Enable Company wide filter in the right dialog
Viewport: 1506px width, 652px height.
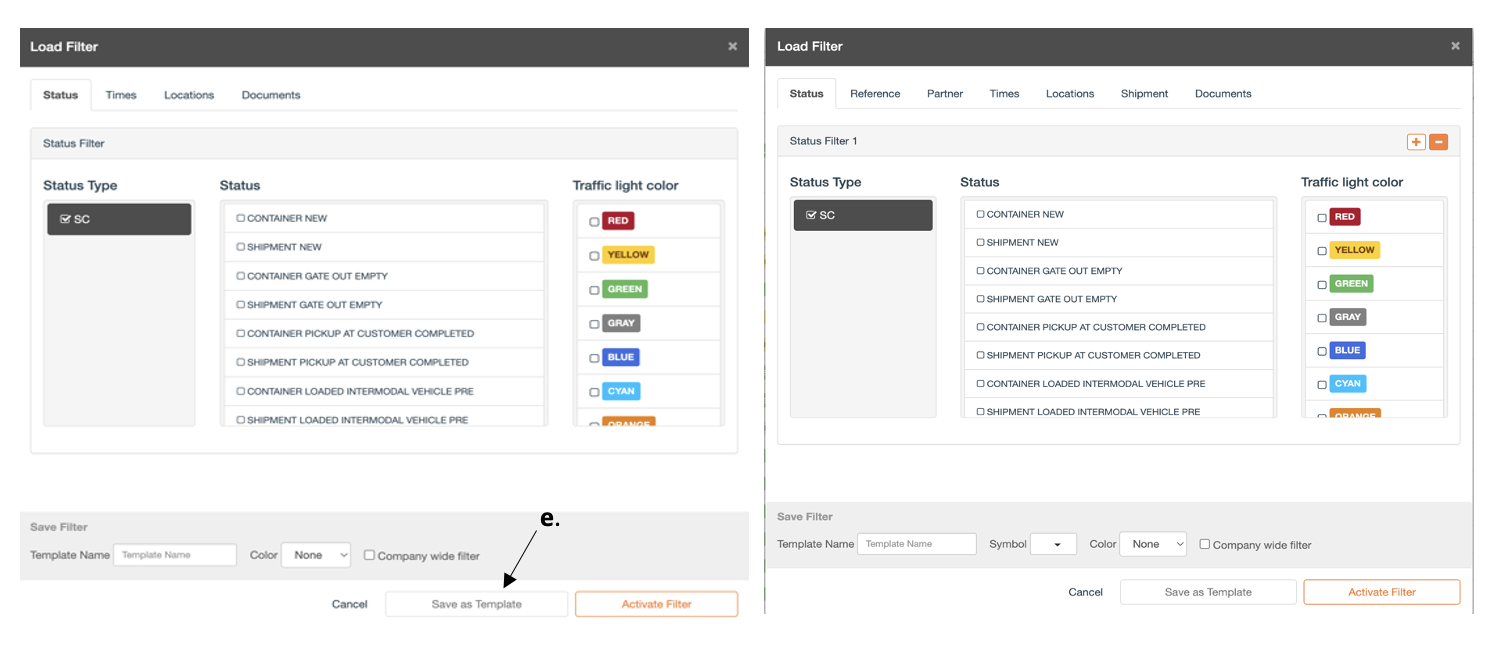point(1205,544)
